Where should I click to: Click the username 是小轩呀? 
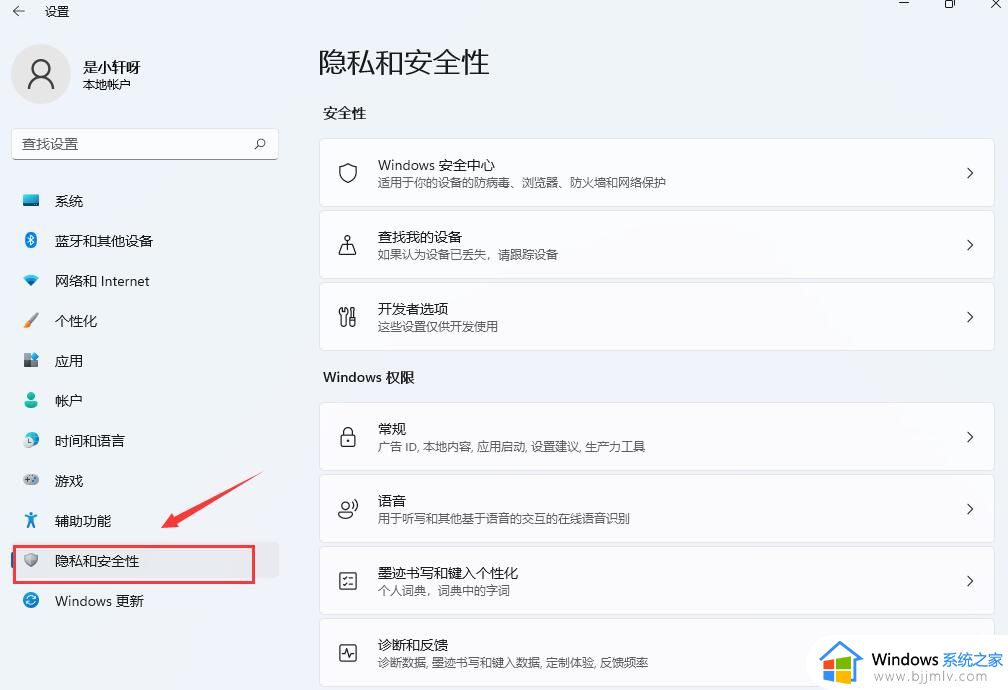111,67
